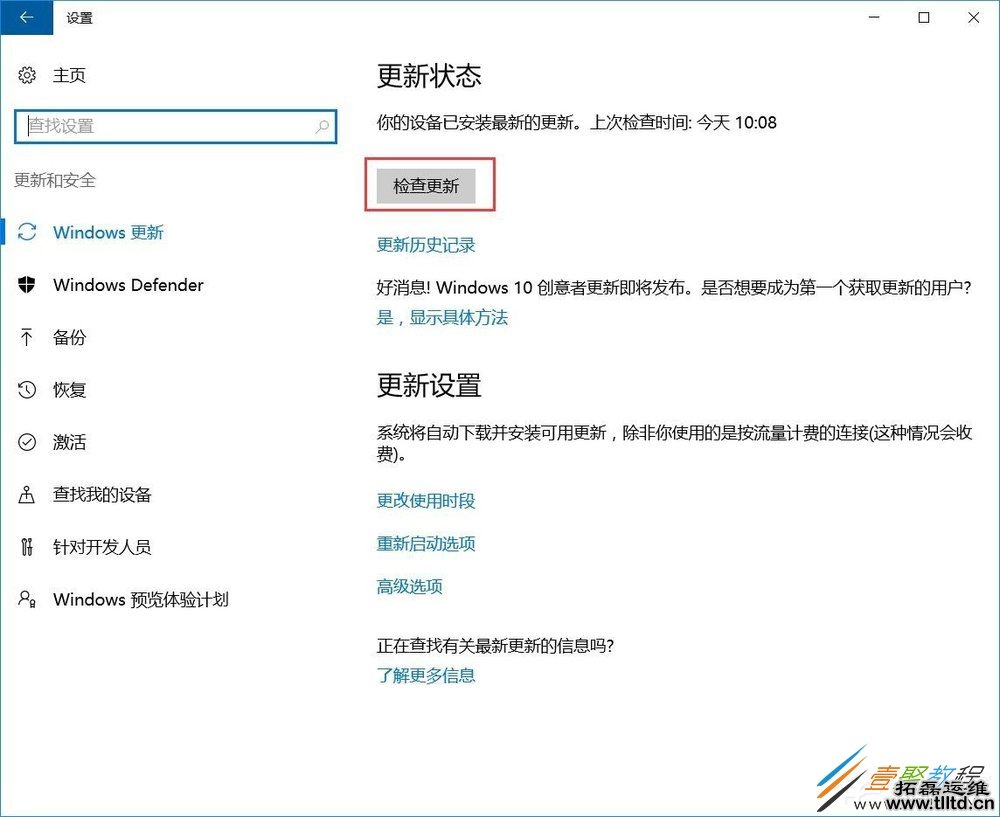Select the 针对开发人员 wrench icon

pyautogui.click(x=25, y=547)
